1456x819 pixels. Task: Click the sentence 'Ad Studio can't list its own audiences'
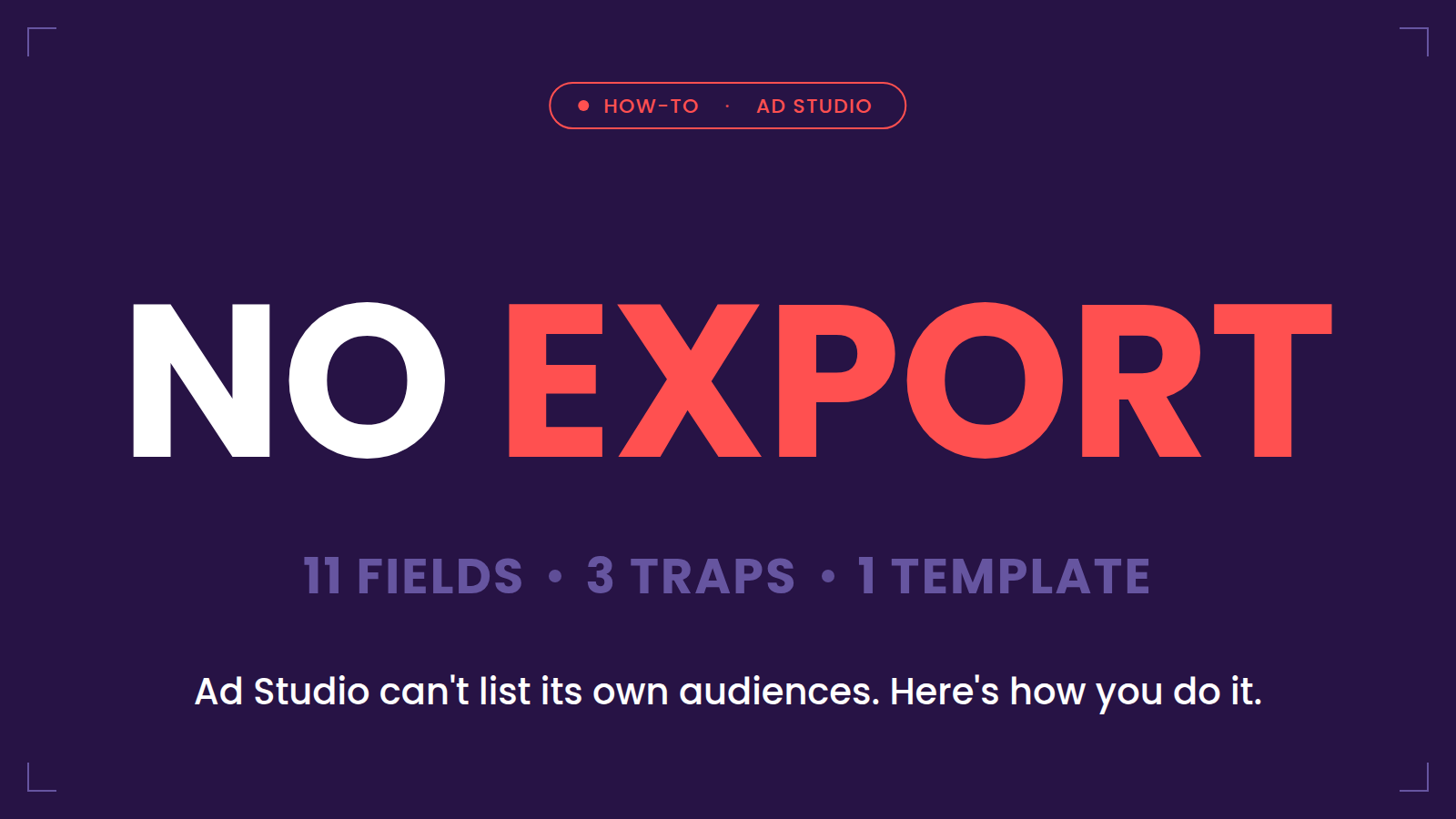(537, 692)
